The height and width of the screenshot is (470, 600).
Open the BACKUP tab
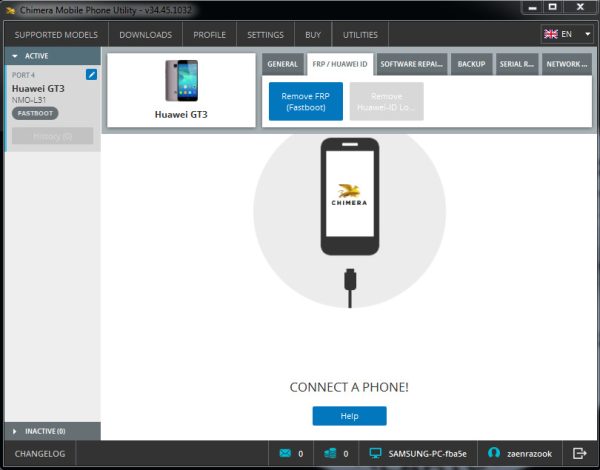click(x=471, y=64)
